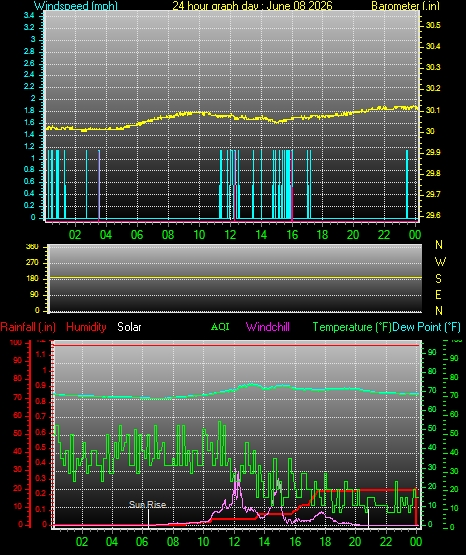
Task: Click wind direction letter S
Action: coord(438,279)
